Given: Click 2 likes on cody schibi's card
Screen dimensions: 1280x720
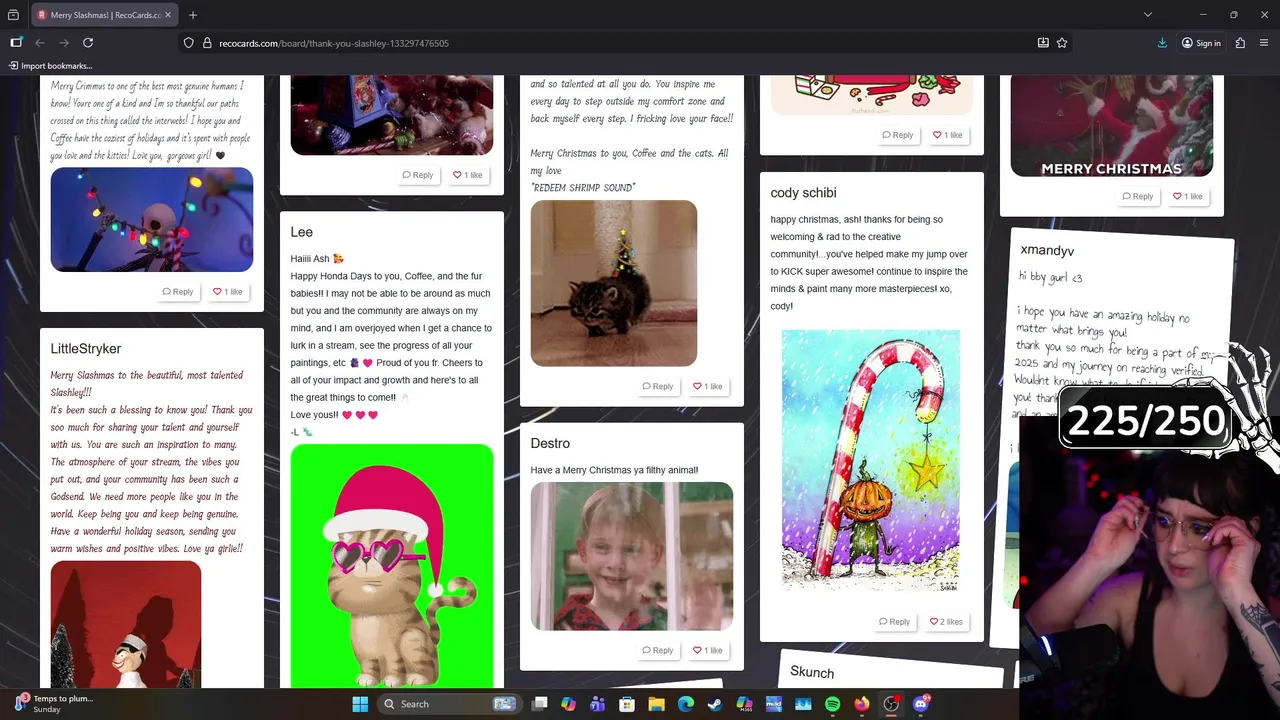Looking at the screenshot, I should point(946,622).
